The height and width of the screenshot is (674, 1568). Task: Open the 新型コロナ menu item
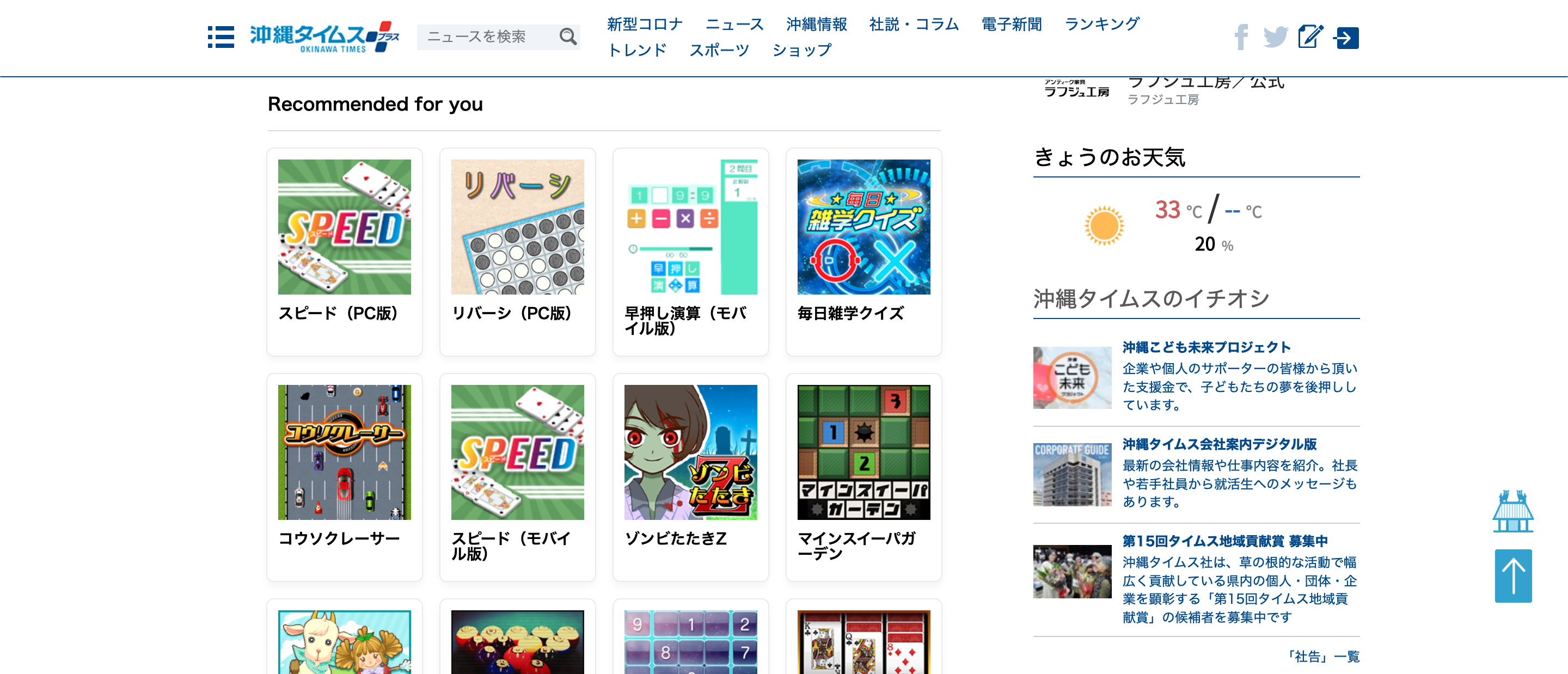click(x=645, y=24)
